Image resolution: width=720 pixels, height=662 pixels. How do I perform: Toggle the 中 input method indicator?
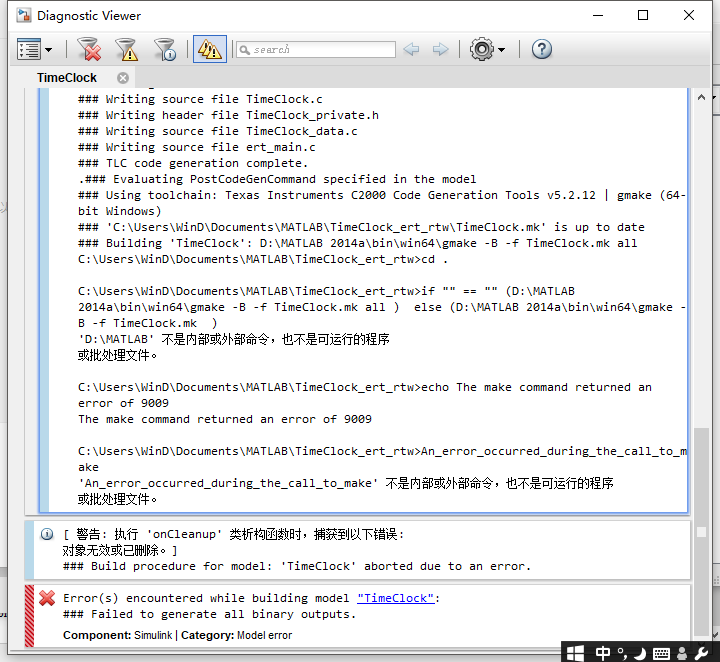click(x=603, y=653)
